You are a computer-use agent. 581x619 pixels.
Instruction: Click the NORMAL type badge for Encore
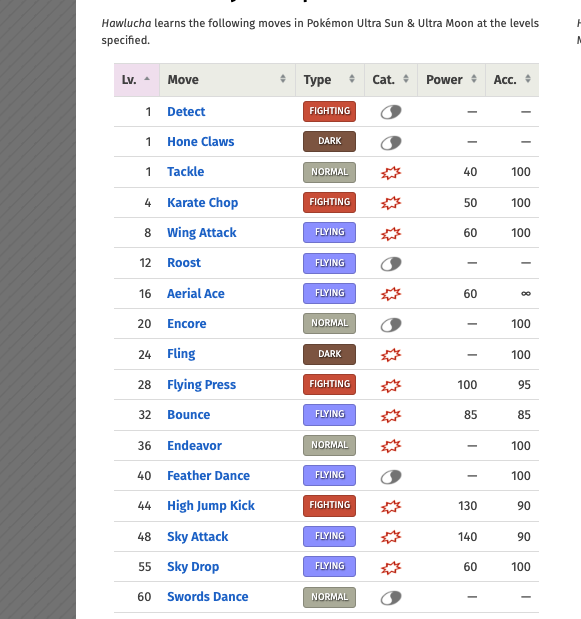(329, 323)
